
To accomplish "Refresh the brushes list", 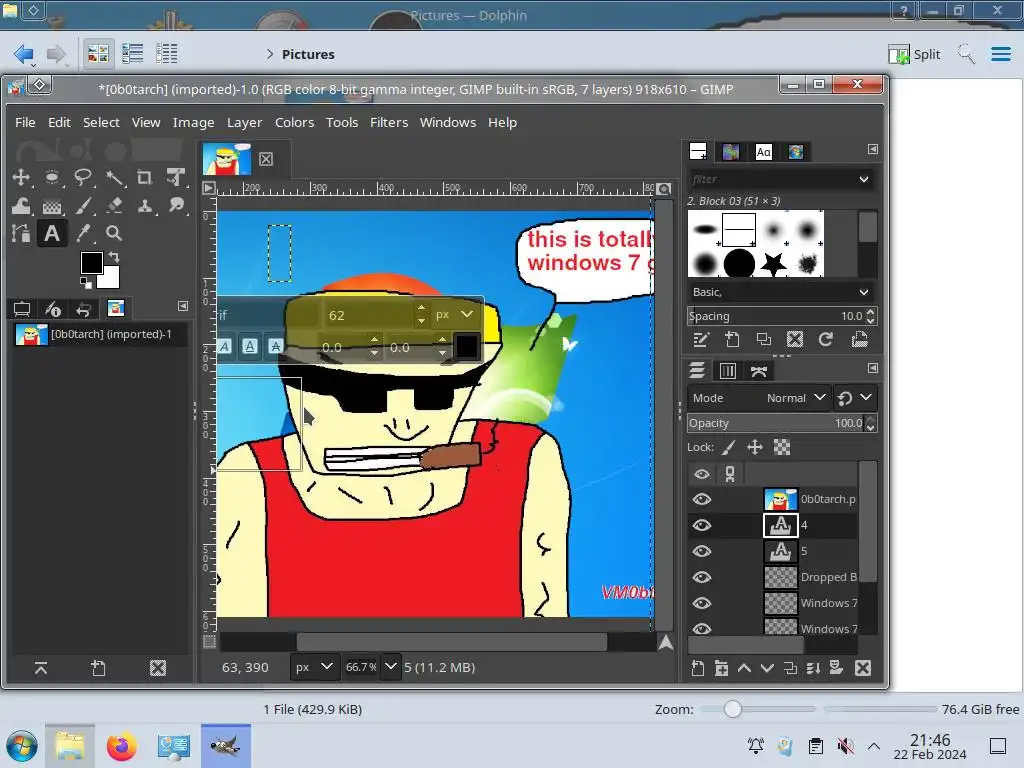I will click(826, 340).
